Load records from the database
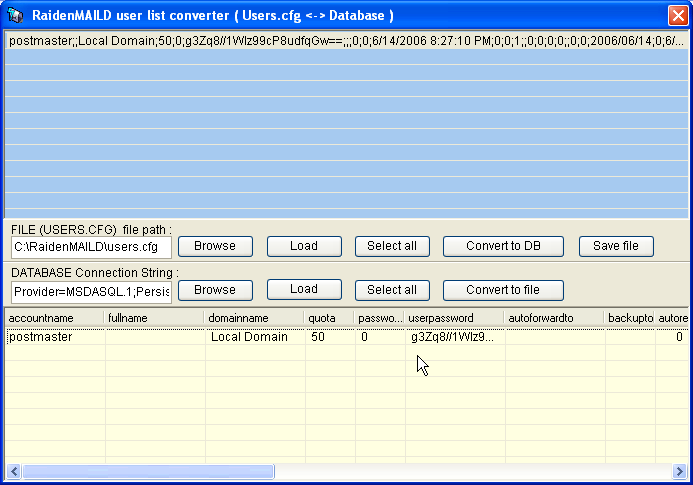The width and height of the screenshot is (693, 485). coord(303,290)
